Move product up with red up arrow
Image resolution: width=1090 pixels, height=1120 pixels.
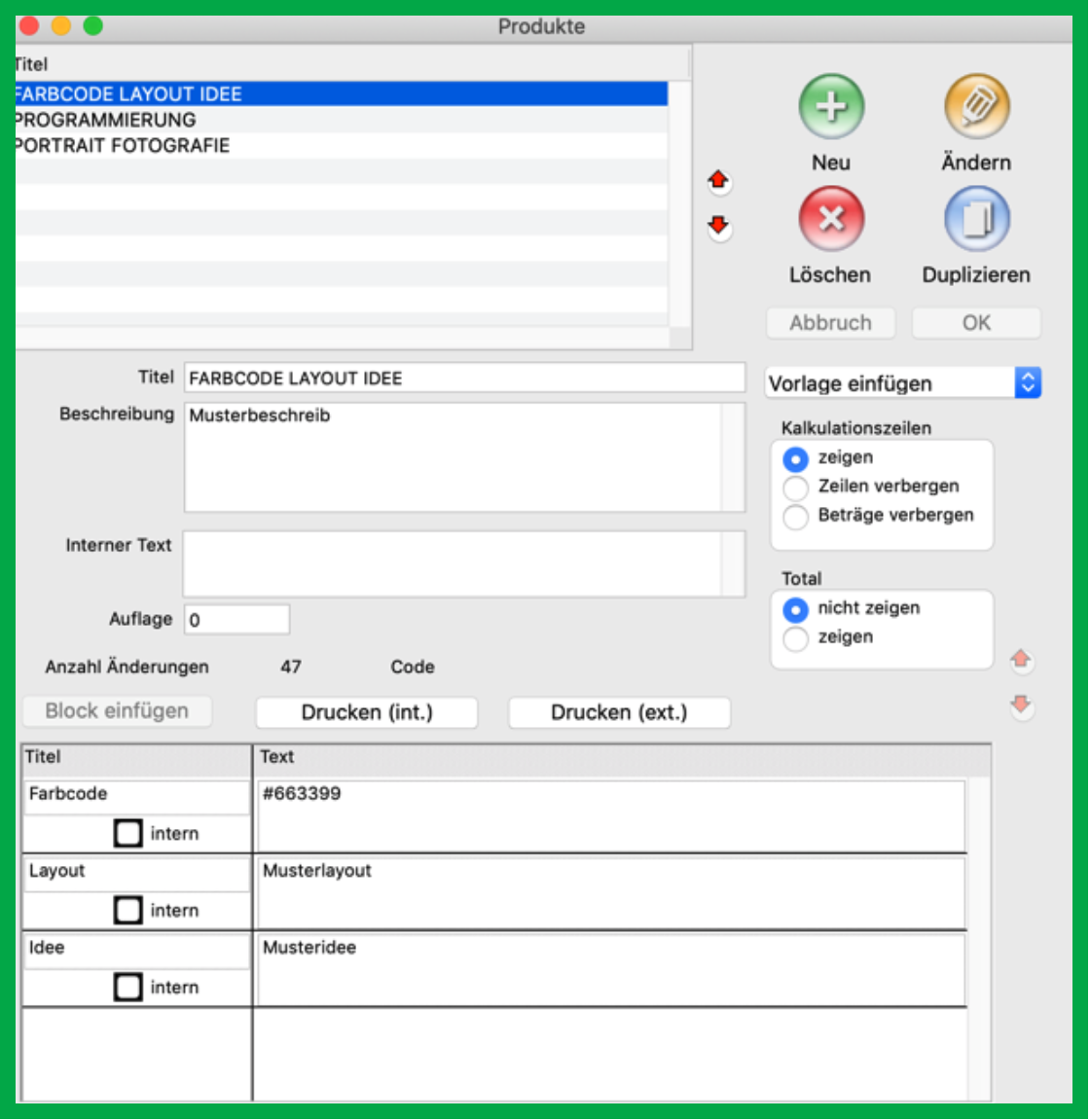(x=718, y=180)
